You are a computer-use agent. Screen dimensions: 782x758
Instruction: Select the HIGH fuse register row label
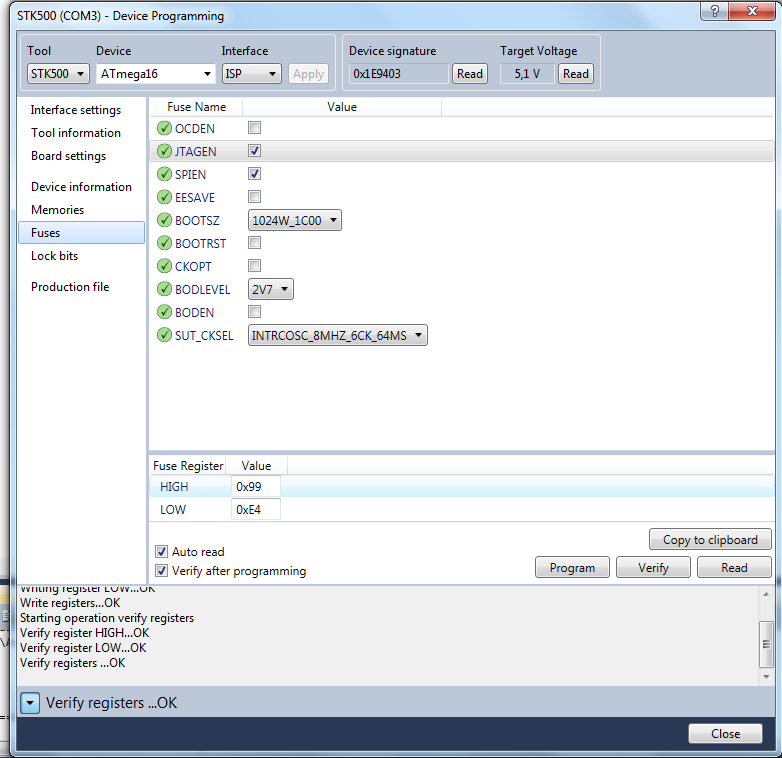tap(174, 487)
